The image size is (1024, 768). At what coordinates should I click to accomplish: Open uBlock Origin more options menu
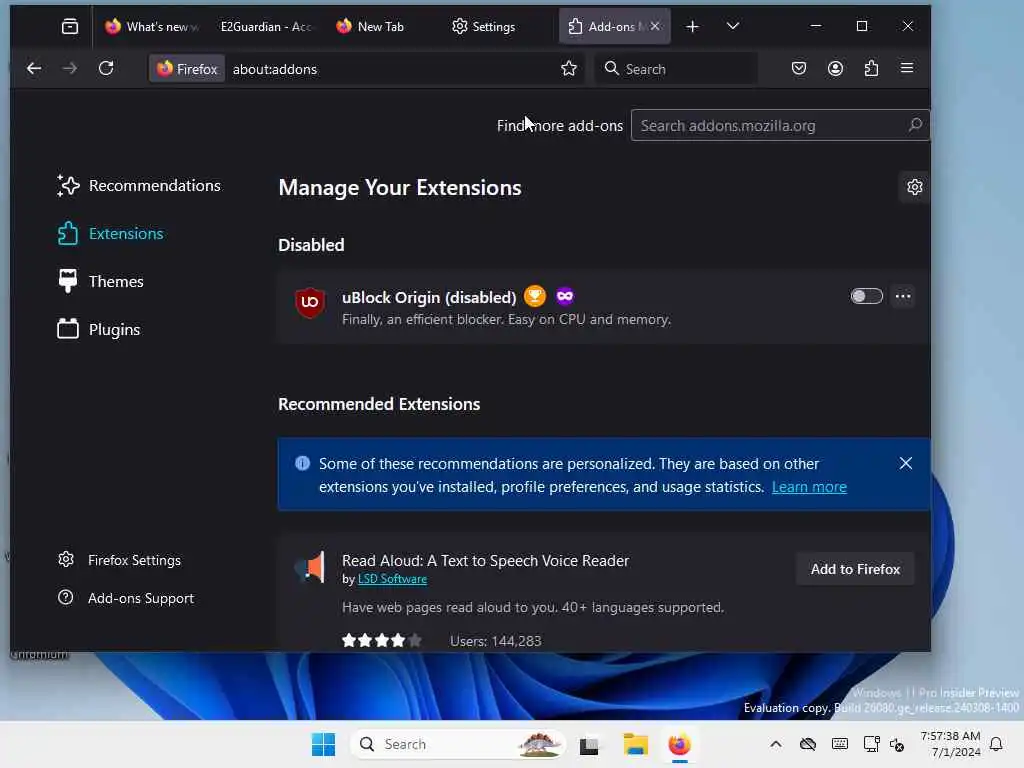[903, 296]
